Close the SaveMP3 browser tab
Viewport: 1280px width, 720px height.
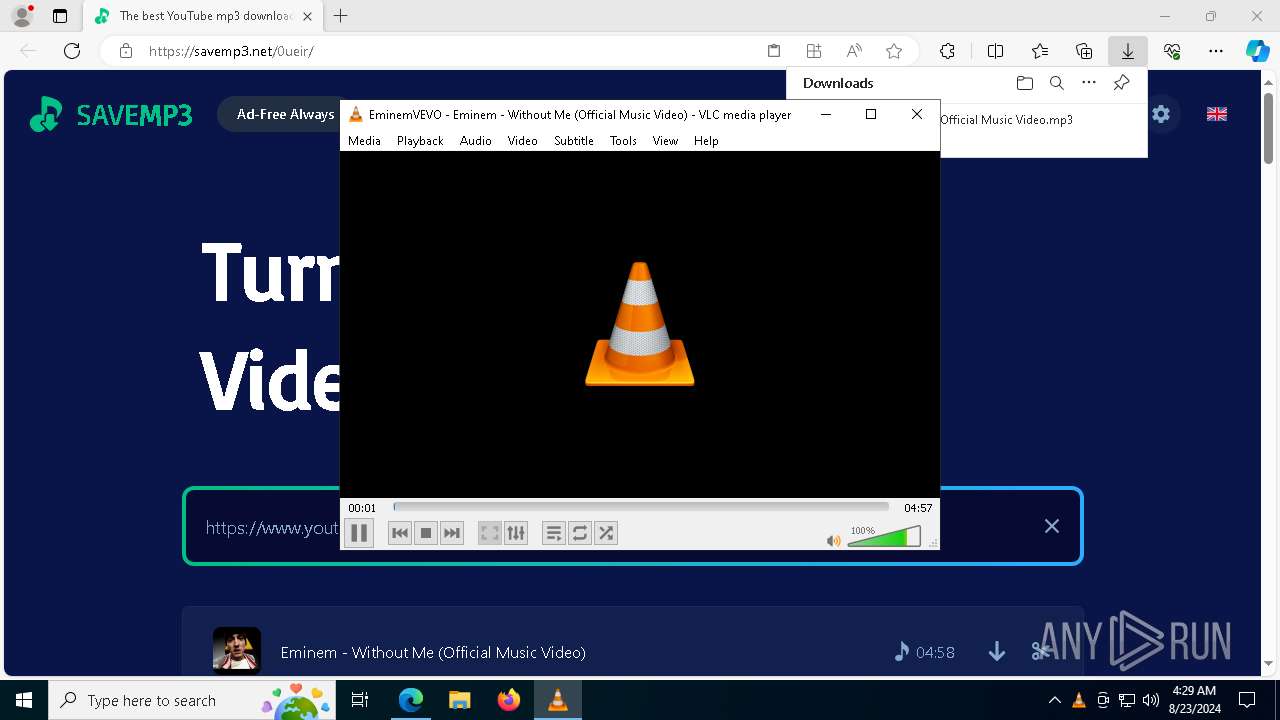tap(307, 16)
